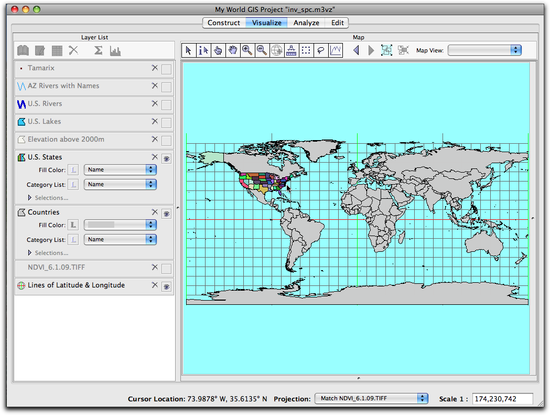550x415 pixels.
Task: Click the Sigma summary statistics icon
Action: 98,51
